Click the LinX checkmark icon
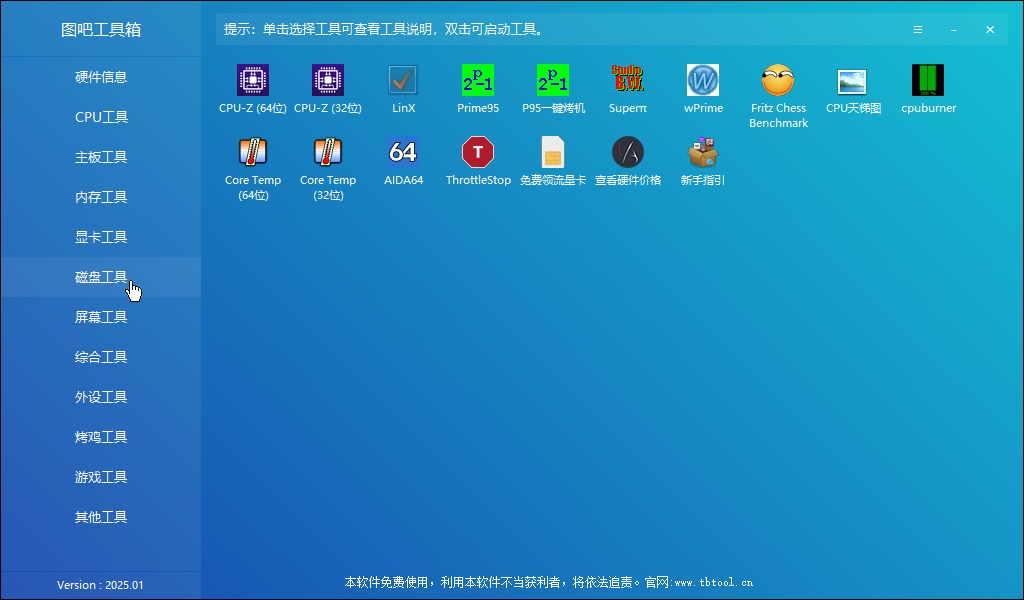 point(403,80)
